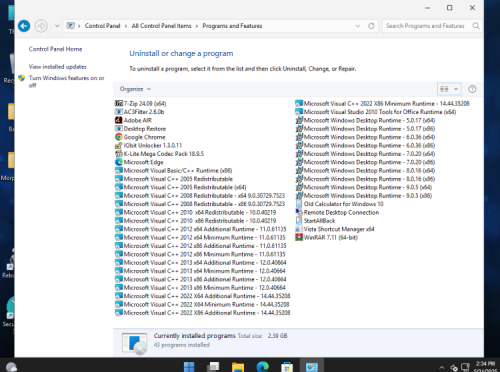Click the network icon in system tray
500x372 pixels.
(465, 367)
